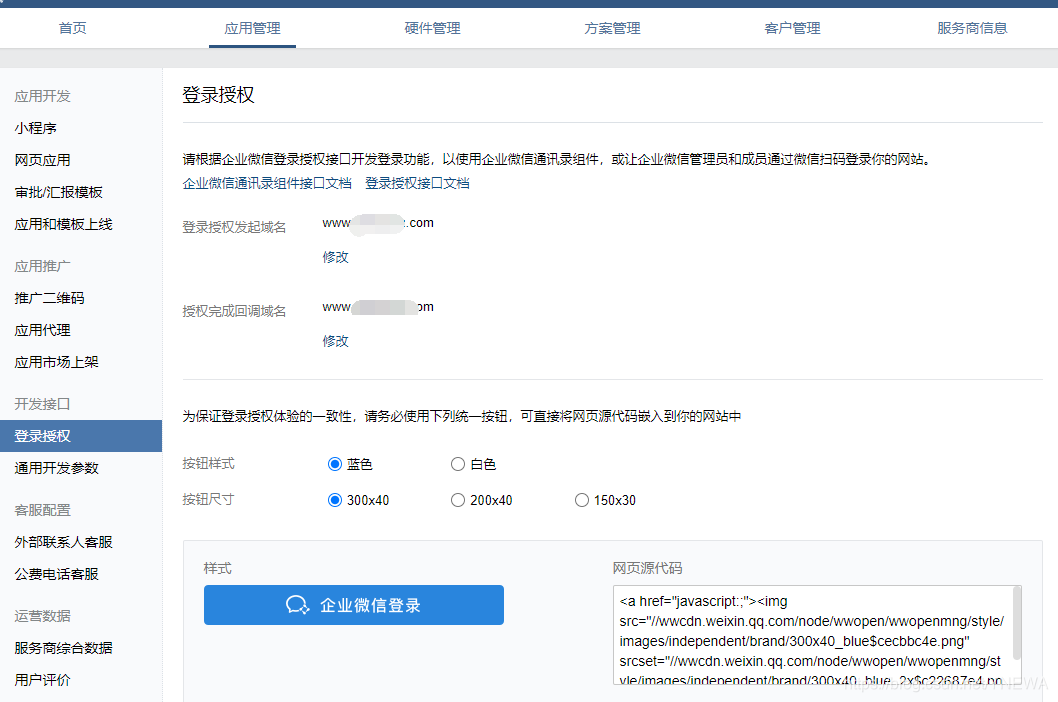This screenshot has width=1058, height=702.
Task: Click the 登录授权发起域名 label
Action: pyautogui.click(x=234, y=227)
